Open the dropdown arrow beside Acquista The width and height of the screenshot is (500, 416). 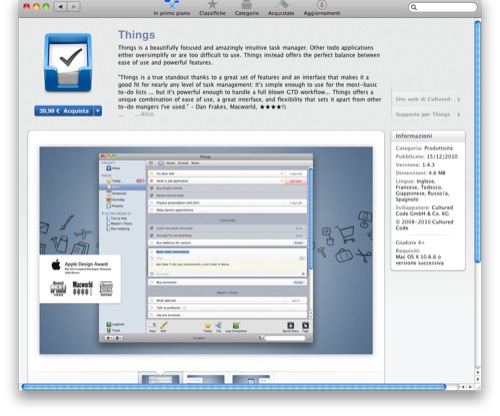98,111
